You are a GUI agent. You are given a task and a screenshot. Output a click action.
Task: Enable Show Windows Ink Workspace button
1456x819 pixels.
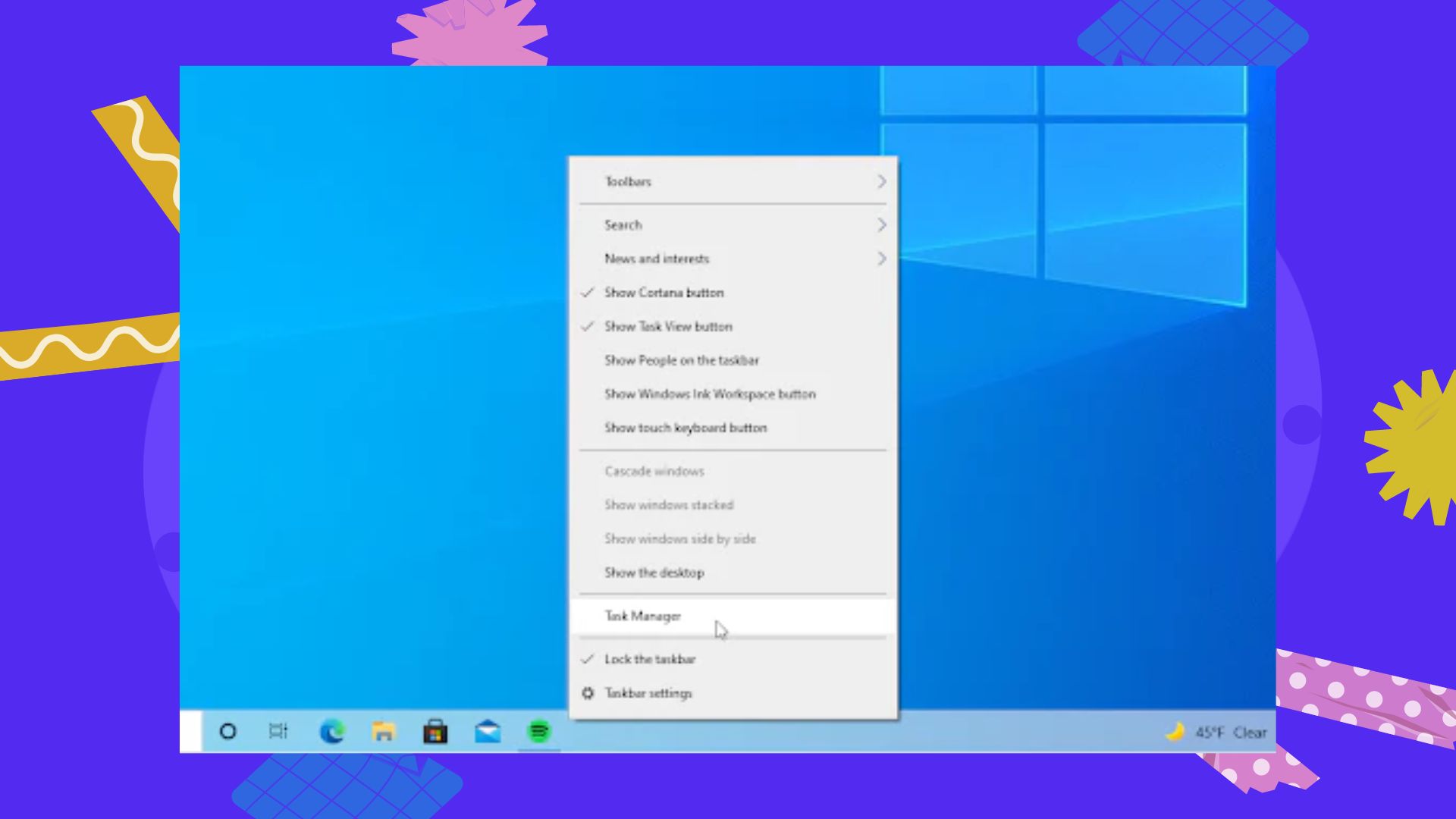pos(733,394)
